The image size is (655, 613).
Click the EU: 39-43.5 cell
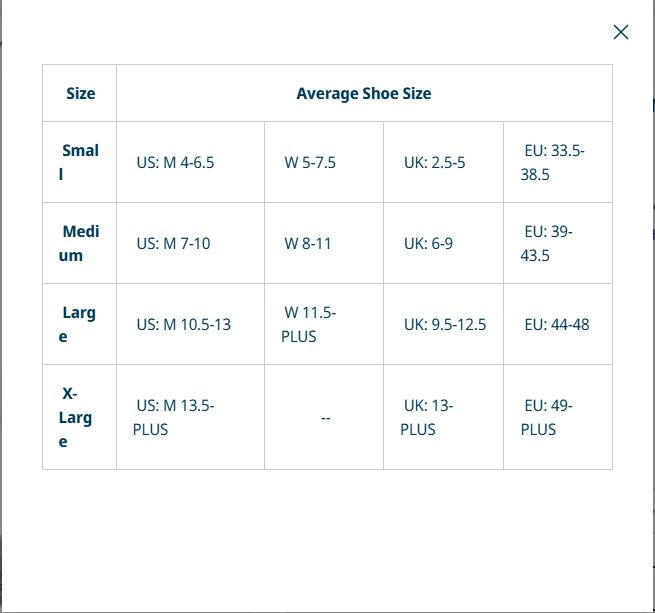point(546,243)
